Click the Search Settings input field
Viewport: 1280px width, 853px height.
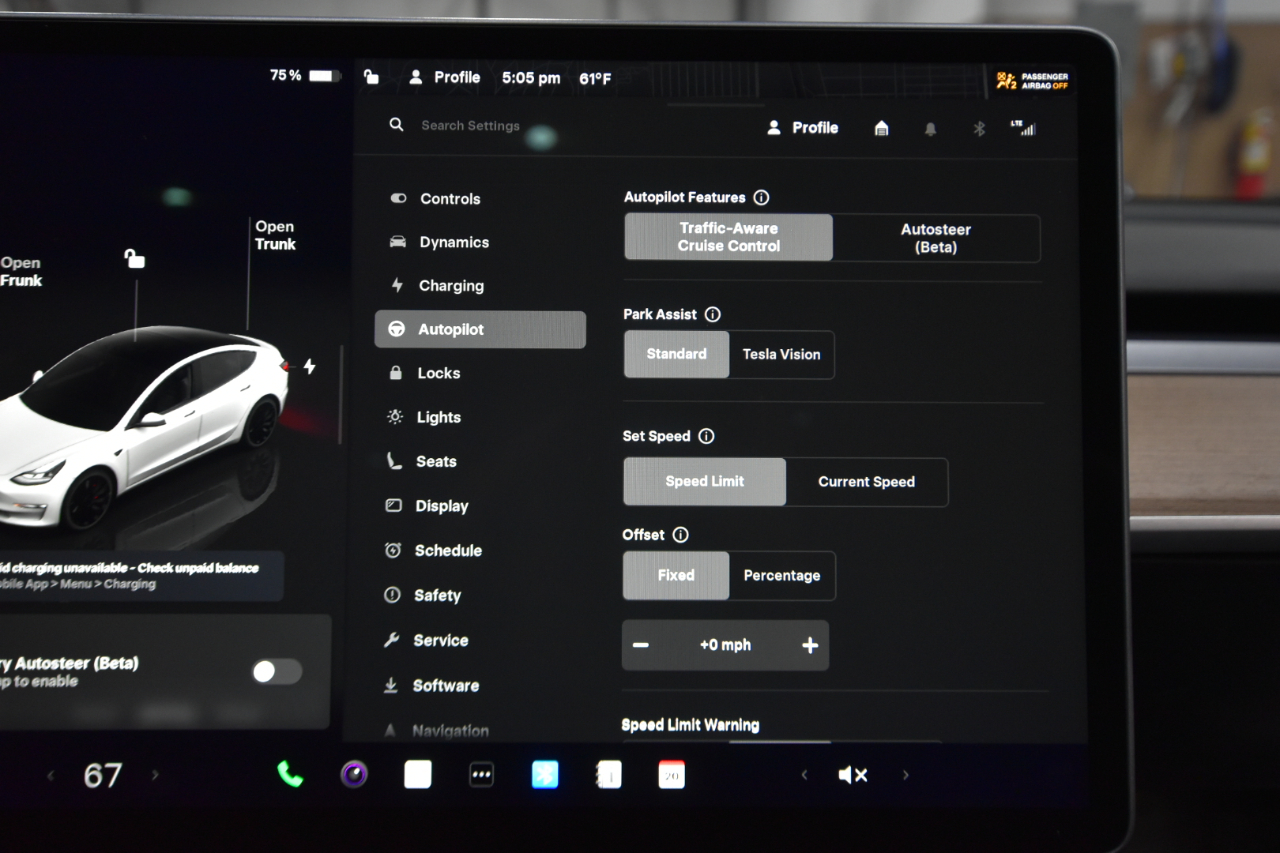tap(470, 126)
